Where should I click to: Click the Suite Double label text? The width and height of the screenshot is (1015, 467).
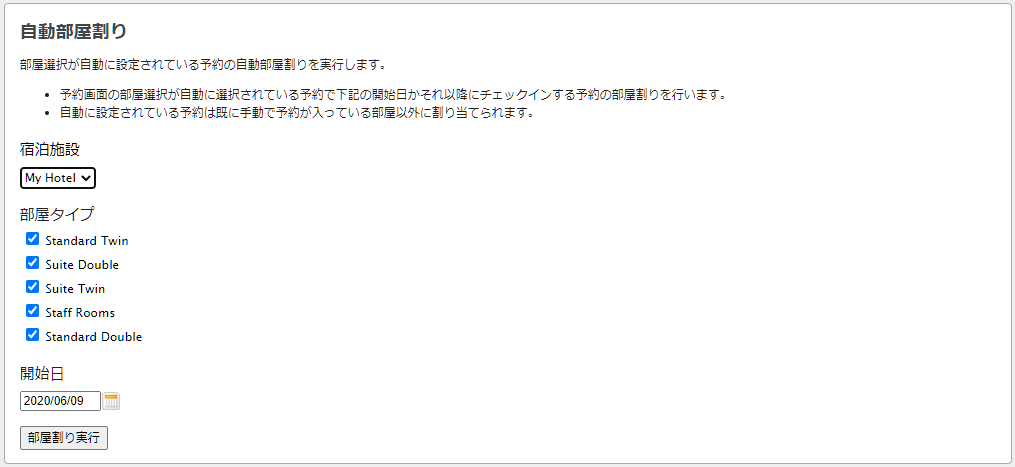coord(82,265)
